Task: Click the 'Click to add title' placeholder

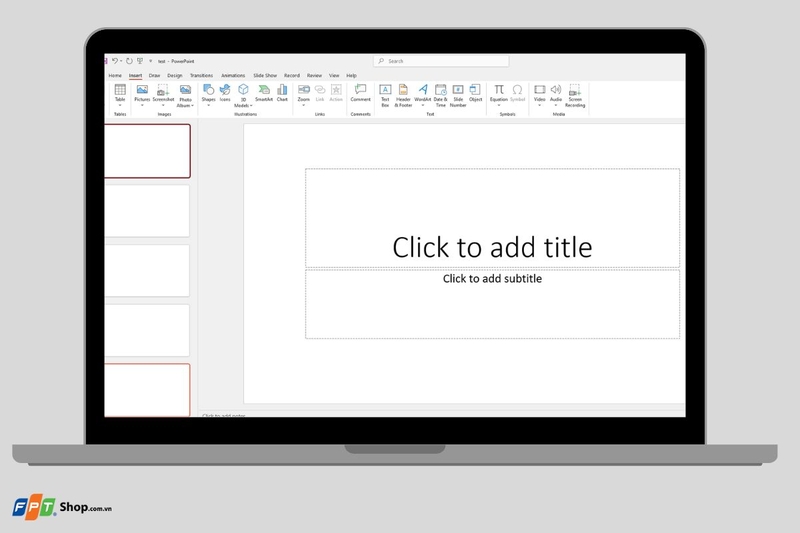Action: pos(492,218)
